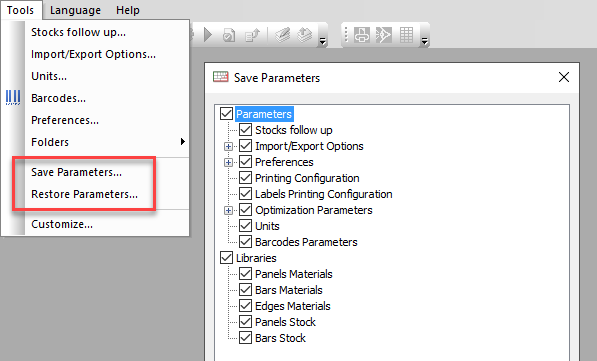
Task: Expand the Preferences tree node
Action: pos(228,162)
